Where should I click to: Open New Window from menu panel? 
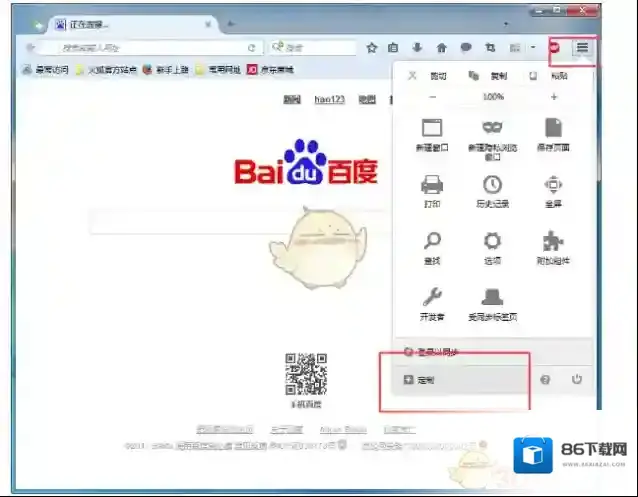(x=432, y=135)
